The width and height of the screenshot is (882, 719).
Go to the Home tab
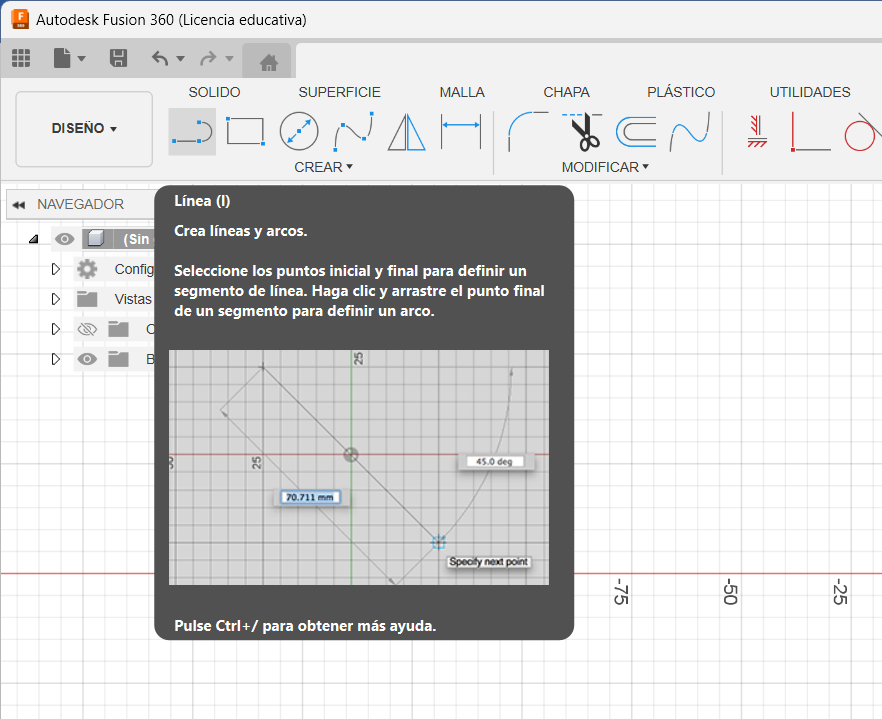point(268,61)
